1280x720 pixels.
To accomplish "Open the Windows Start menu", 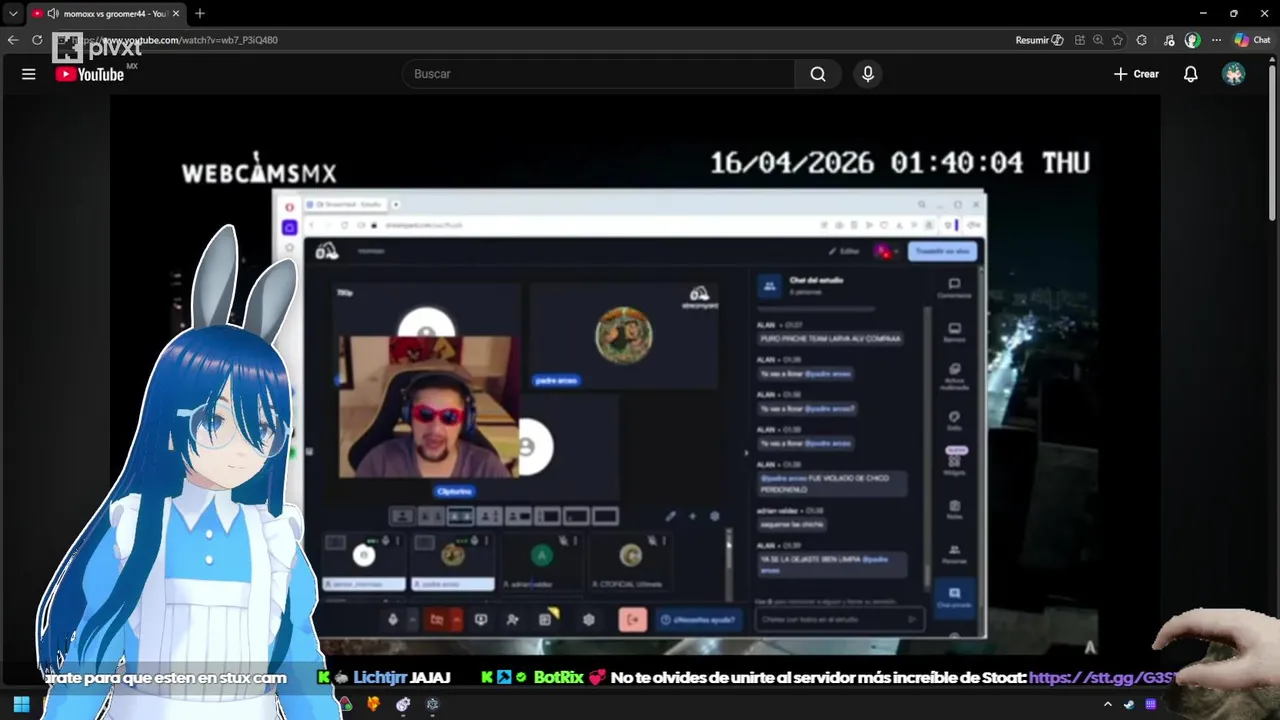I will 21,704.
